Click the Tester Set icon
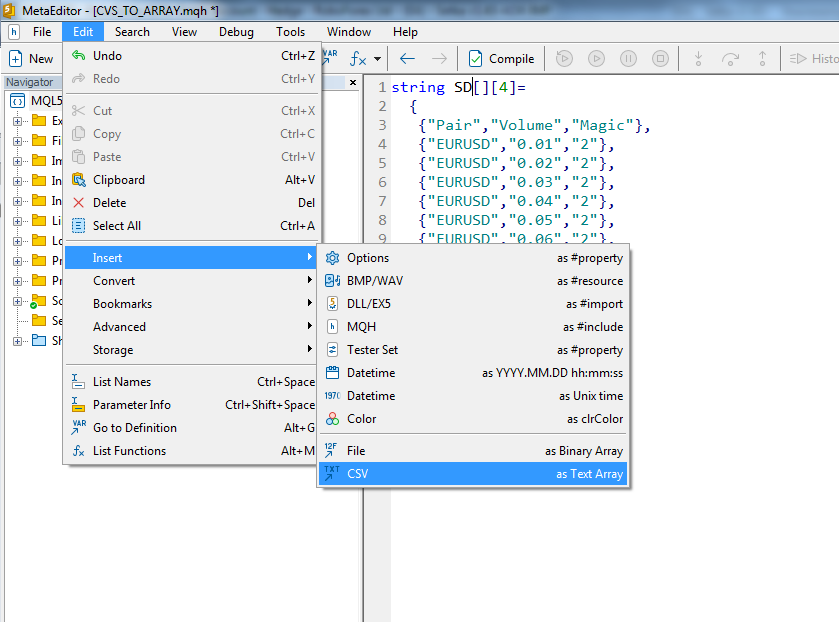 tap(332, 350)
